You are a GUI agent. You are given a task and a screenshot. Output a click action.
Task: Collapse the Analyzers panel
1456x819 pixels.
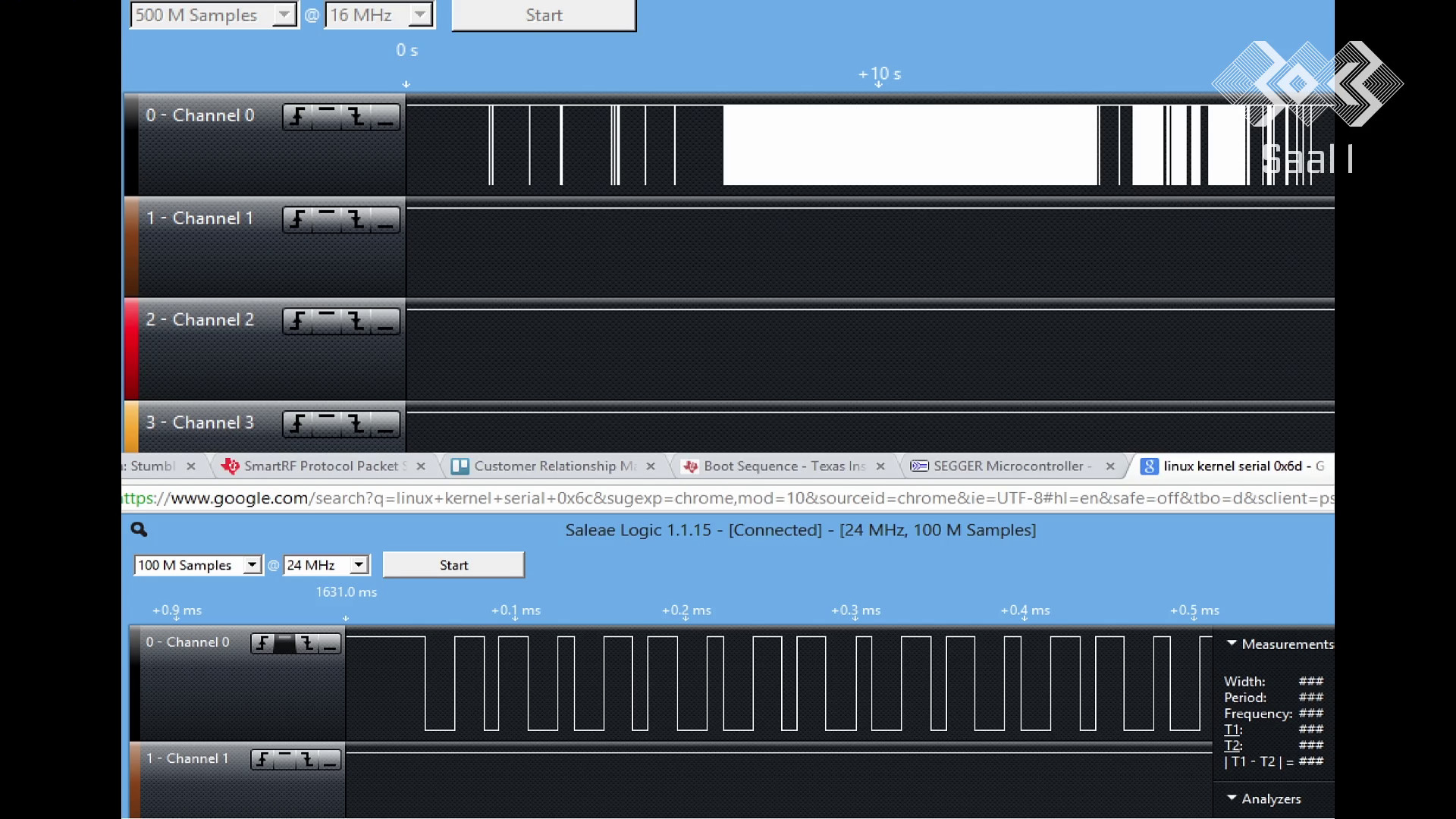[x=1232, y=798]
